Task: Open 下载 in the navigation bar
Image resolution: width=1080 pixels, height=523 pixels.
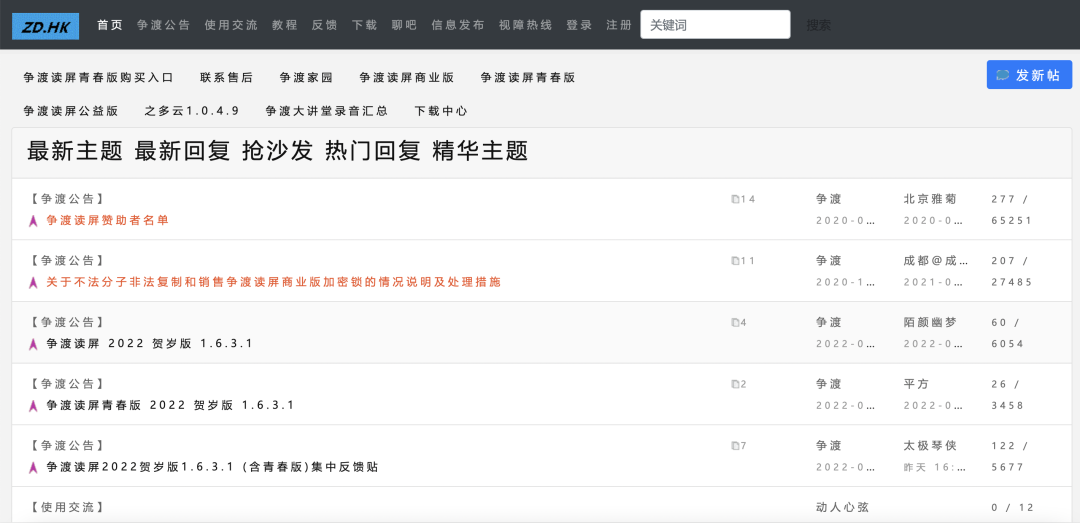Action: (x=364, y=25)
